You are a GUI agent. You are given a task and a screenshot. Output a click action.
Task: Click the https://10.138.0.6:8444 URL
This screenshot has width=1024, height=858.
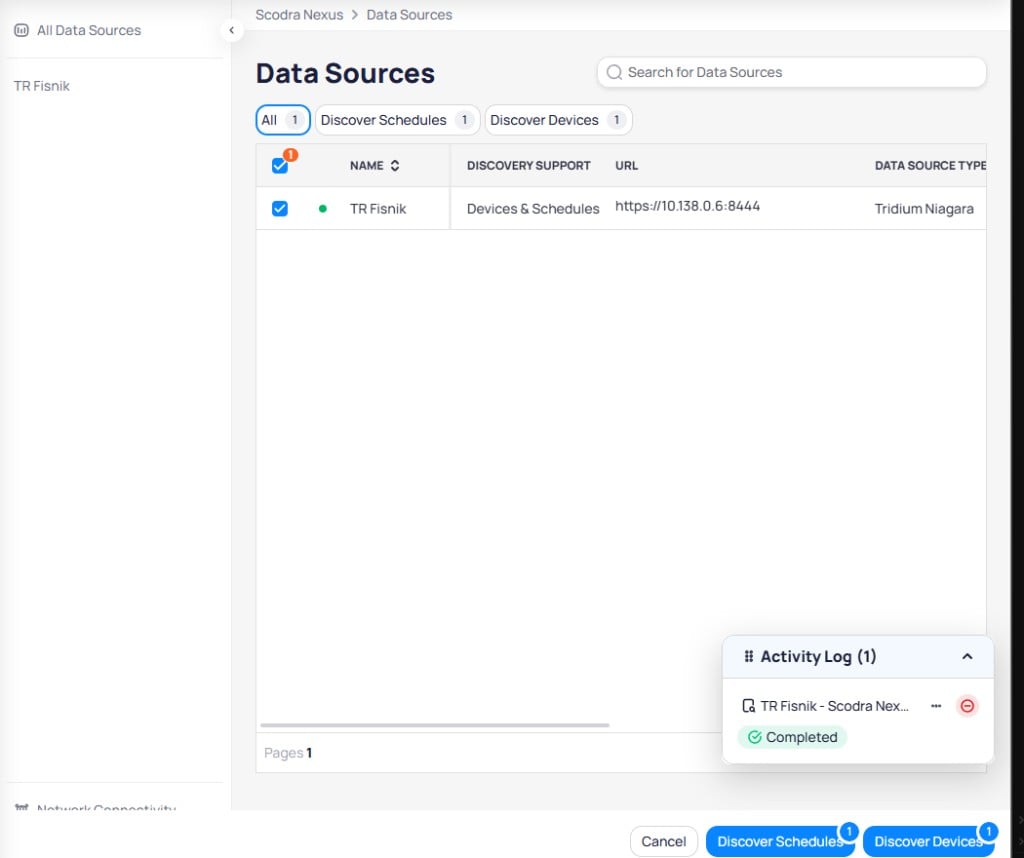click(x=687, y=206)
